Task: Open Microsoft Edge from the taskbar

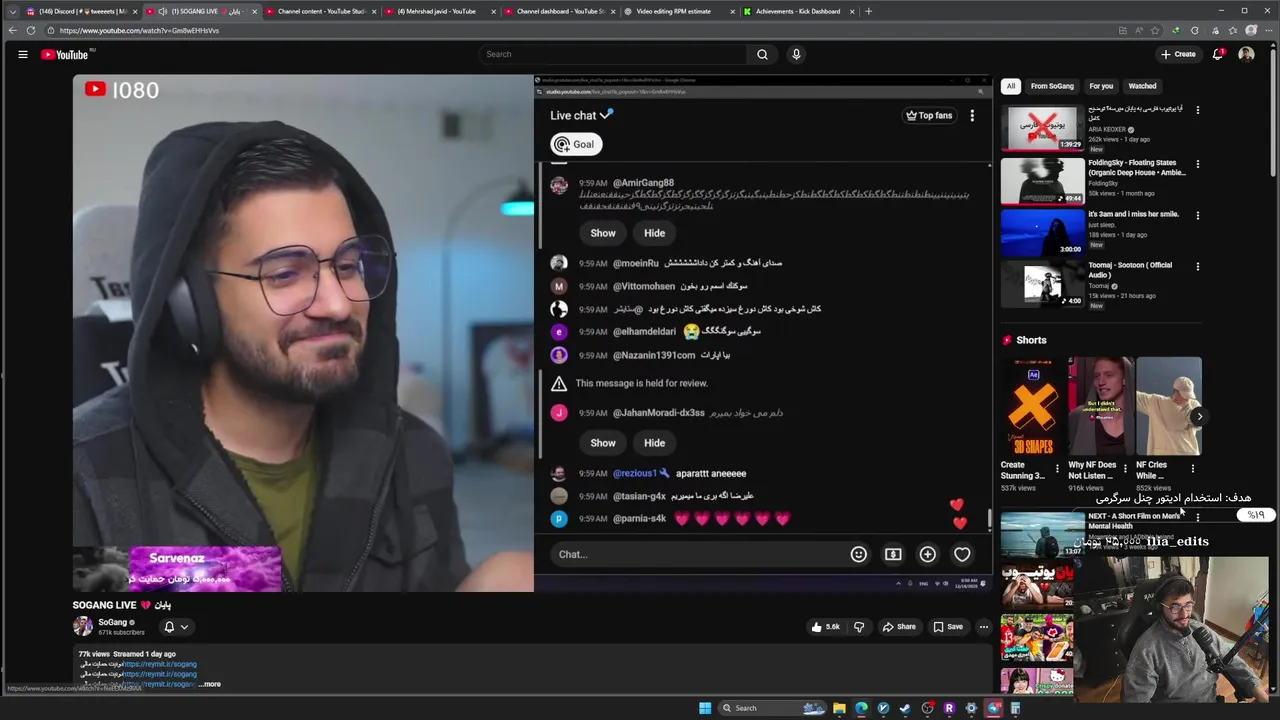Action: [861, 708]
